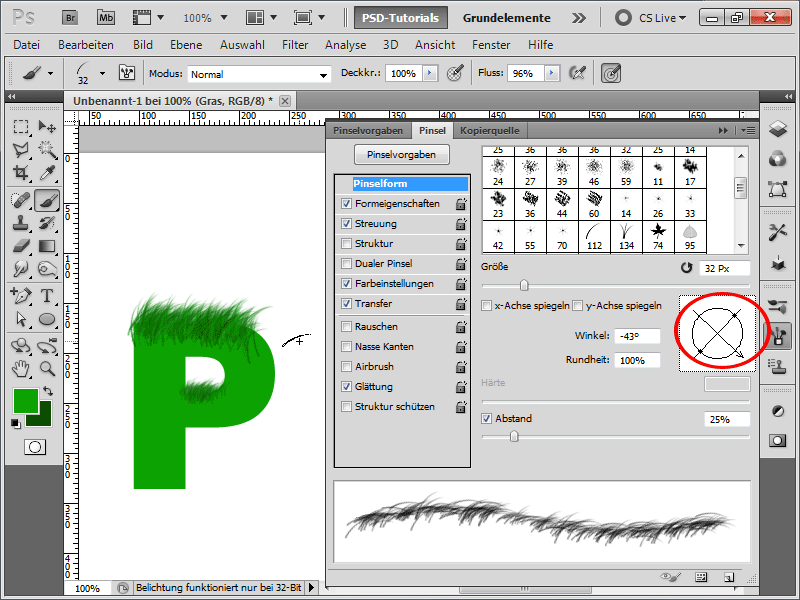800x600 pixels.
Task: Select the Healing Brush tool
Action: pyautogui.click(x=21, y=199)
